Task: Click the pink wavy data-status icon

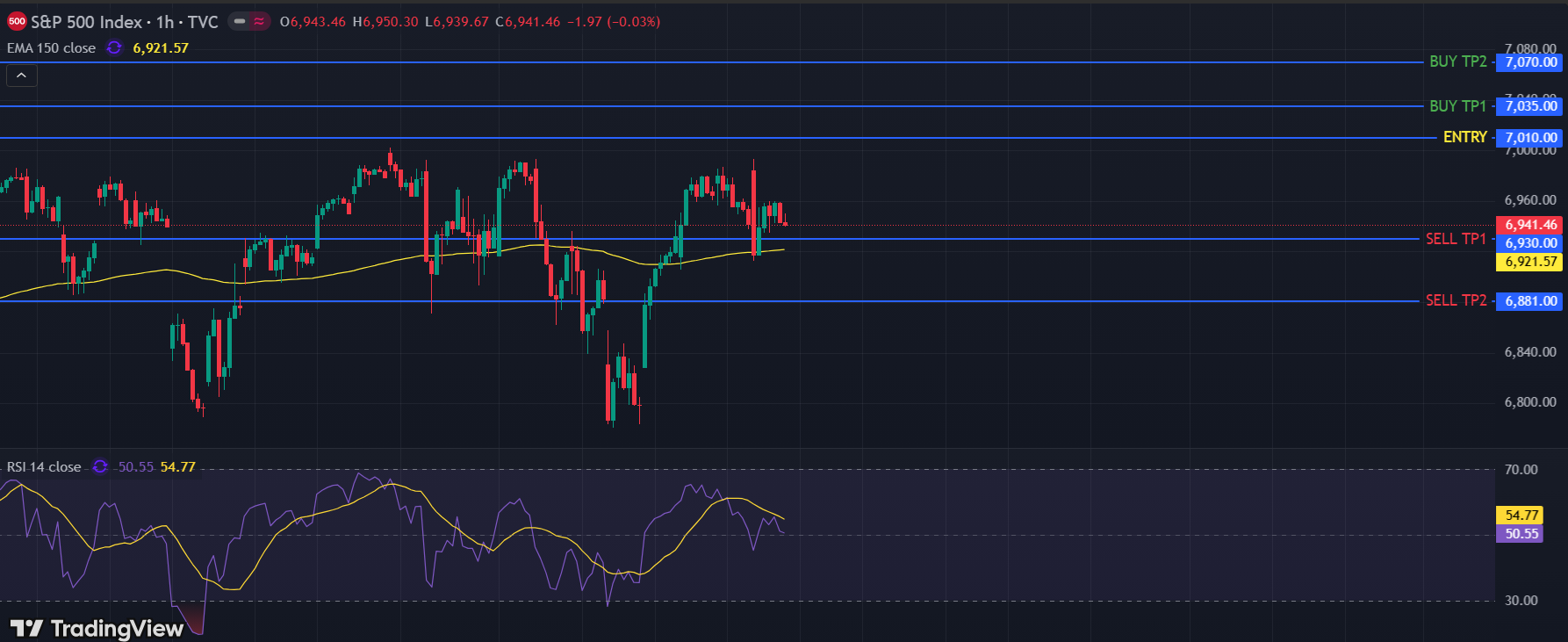Action: tap(259, 22)
